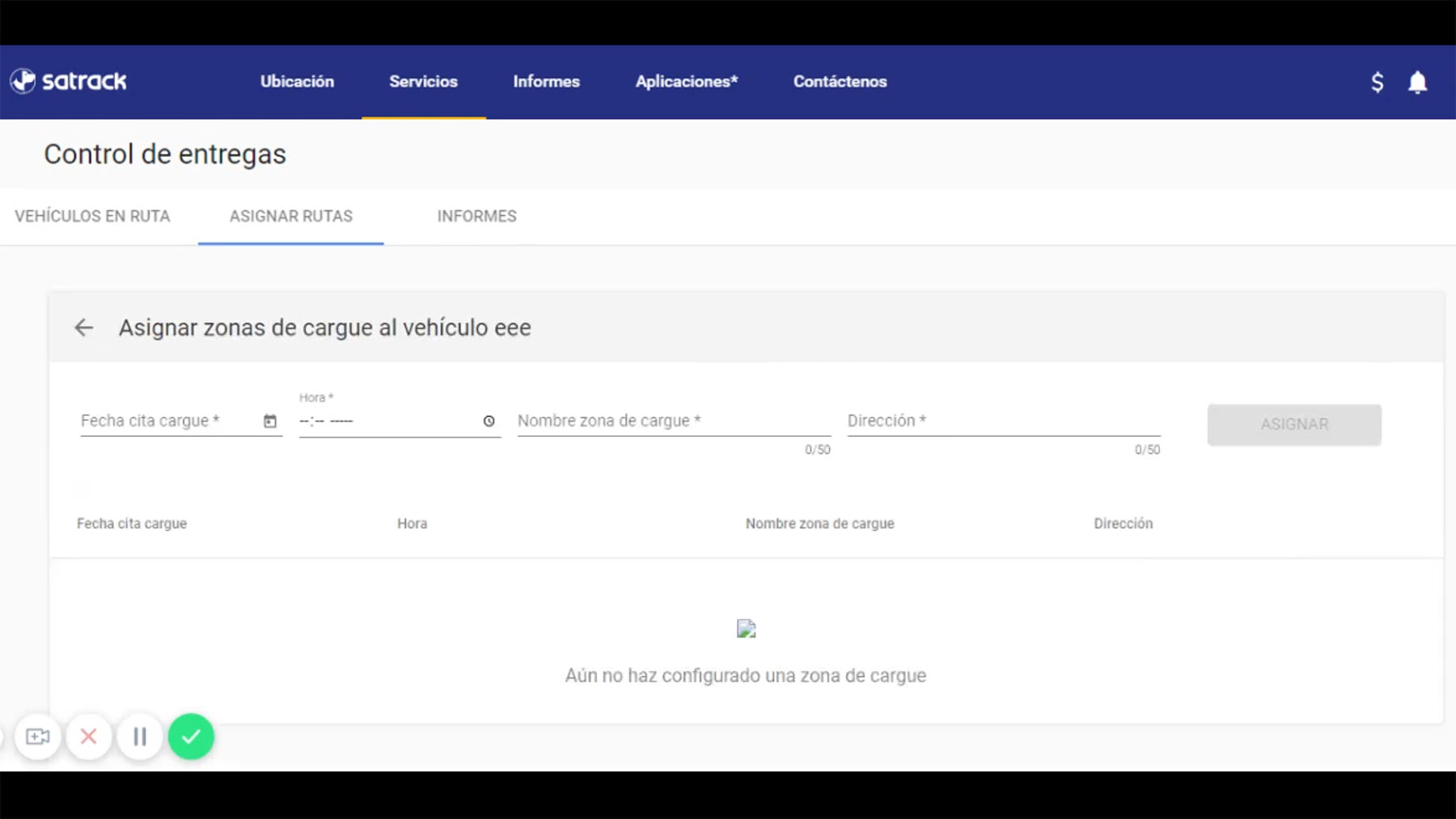The width and height of the screenshot is (1456, 819).
Task: Open the clock time picker icon
Action: pyautogui.click(x=489, y=421)
